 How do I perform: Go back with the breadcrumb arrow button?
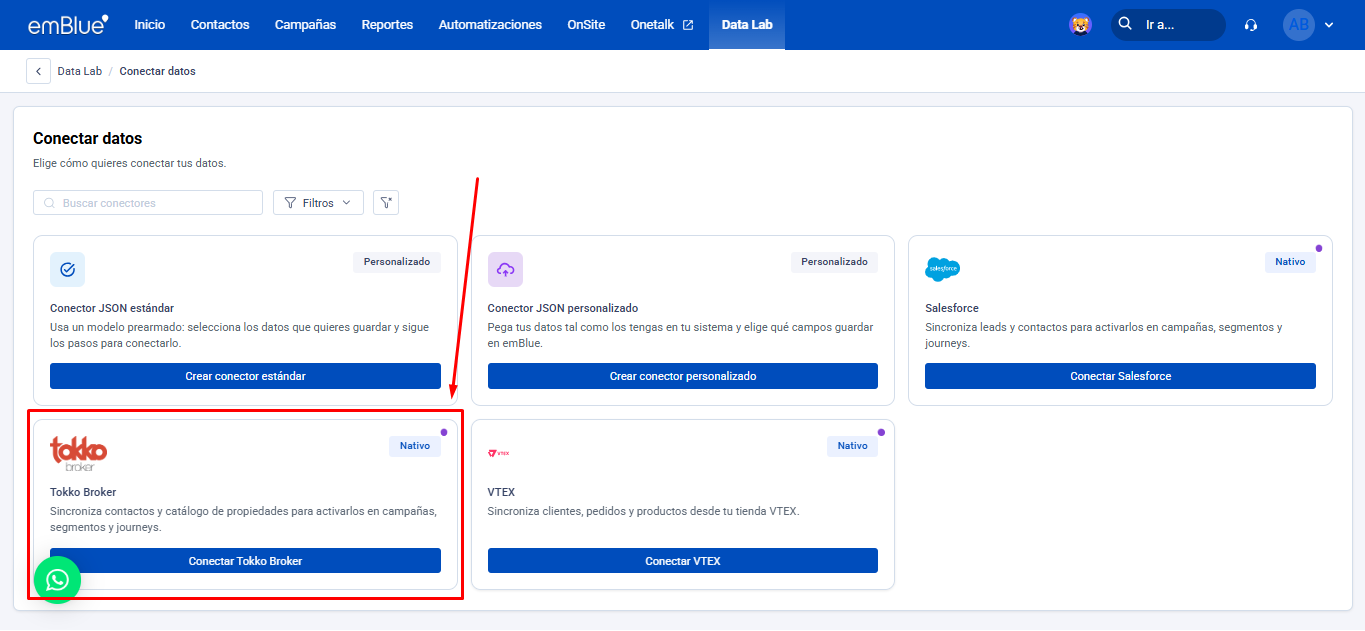pos(38,71)
